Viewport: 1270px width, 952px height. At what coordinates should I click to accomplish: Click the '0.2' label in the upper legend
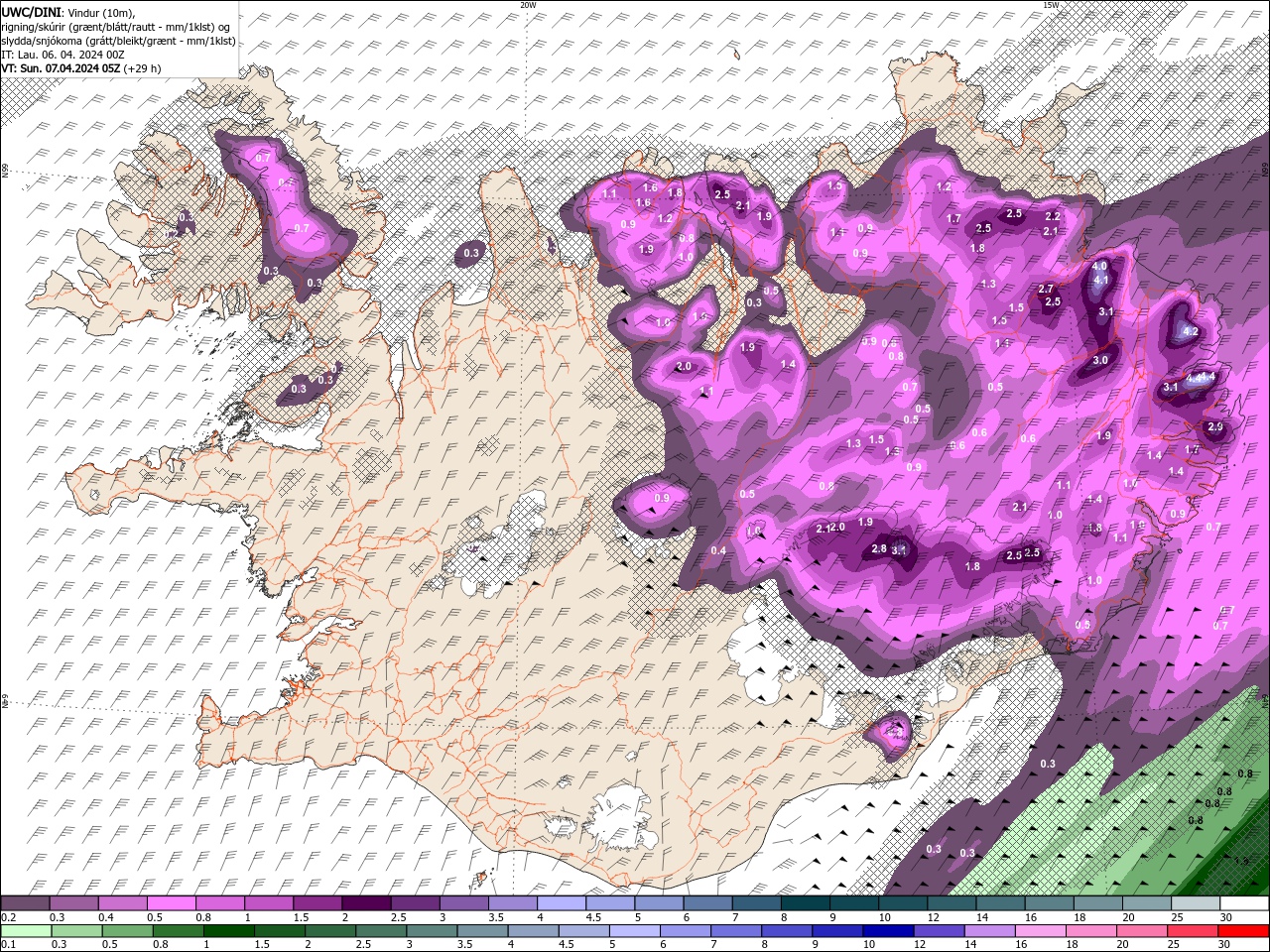click(8, 917)
